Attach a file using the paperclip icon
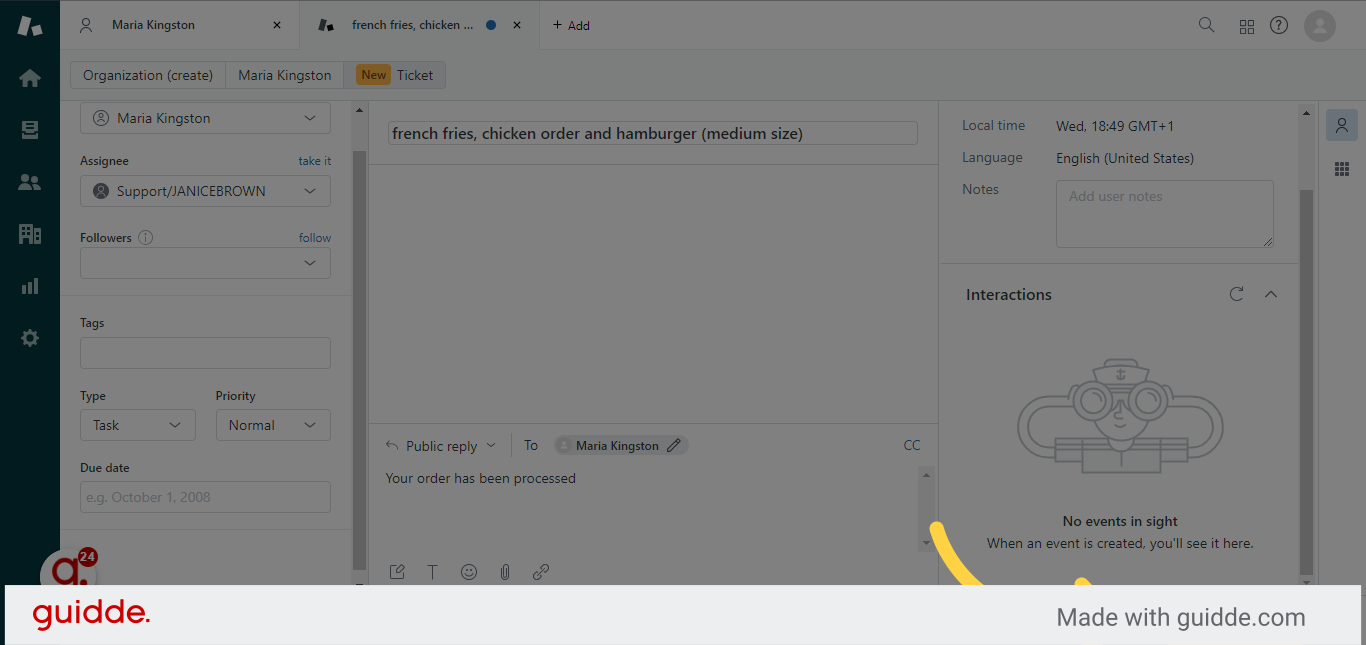This screenshot has height=645, width=1366. 505,571
